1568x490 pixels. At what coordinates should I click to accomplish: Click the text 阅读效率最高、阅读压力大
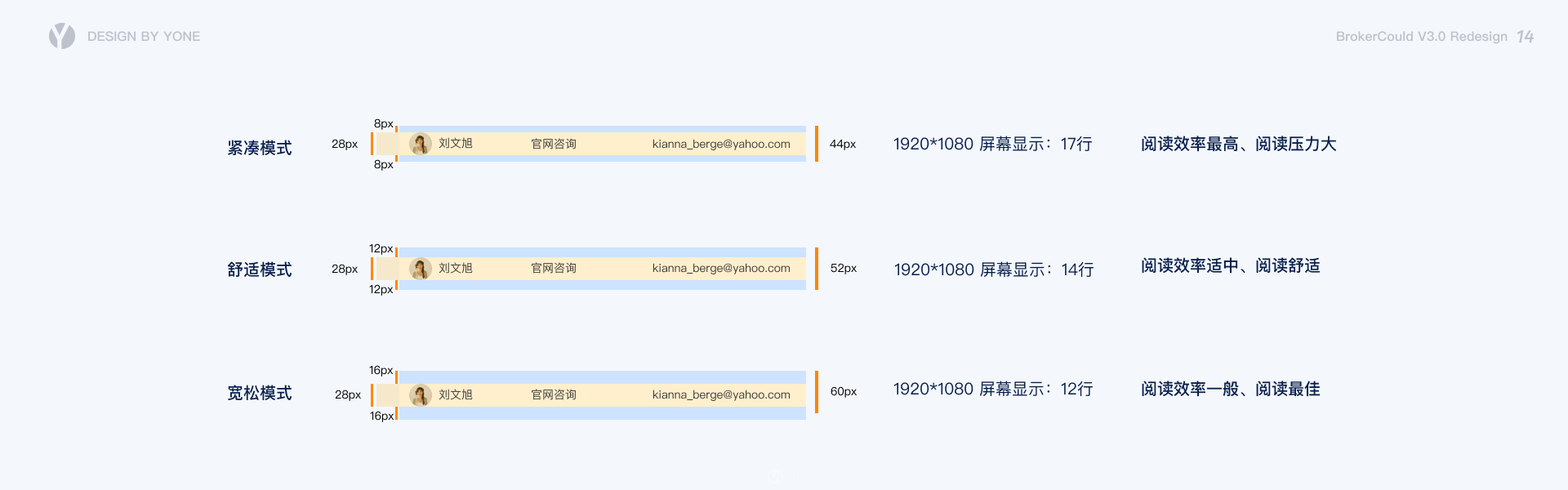[1239, 145]
